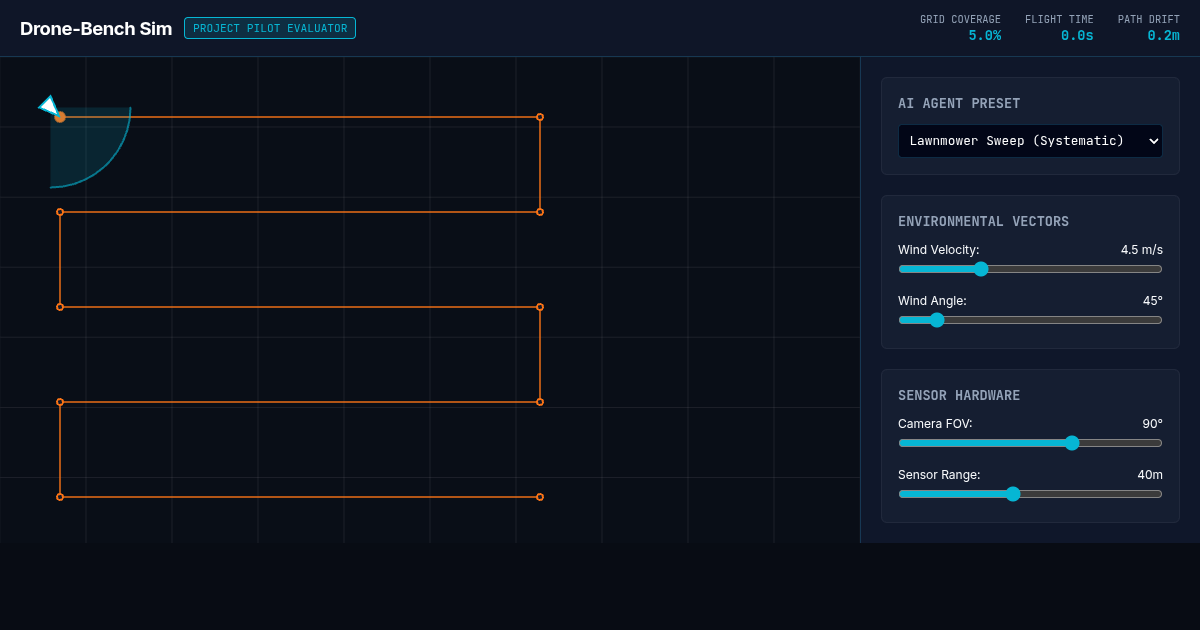Screen dimensions: 1200x630
Task: Click the GRID COVERAGE stat label
Action: tap(960, 19)
